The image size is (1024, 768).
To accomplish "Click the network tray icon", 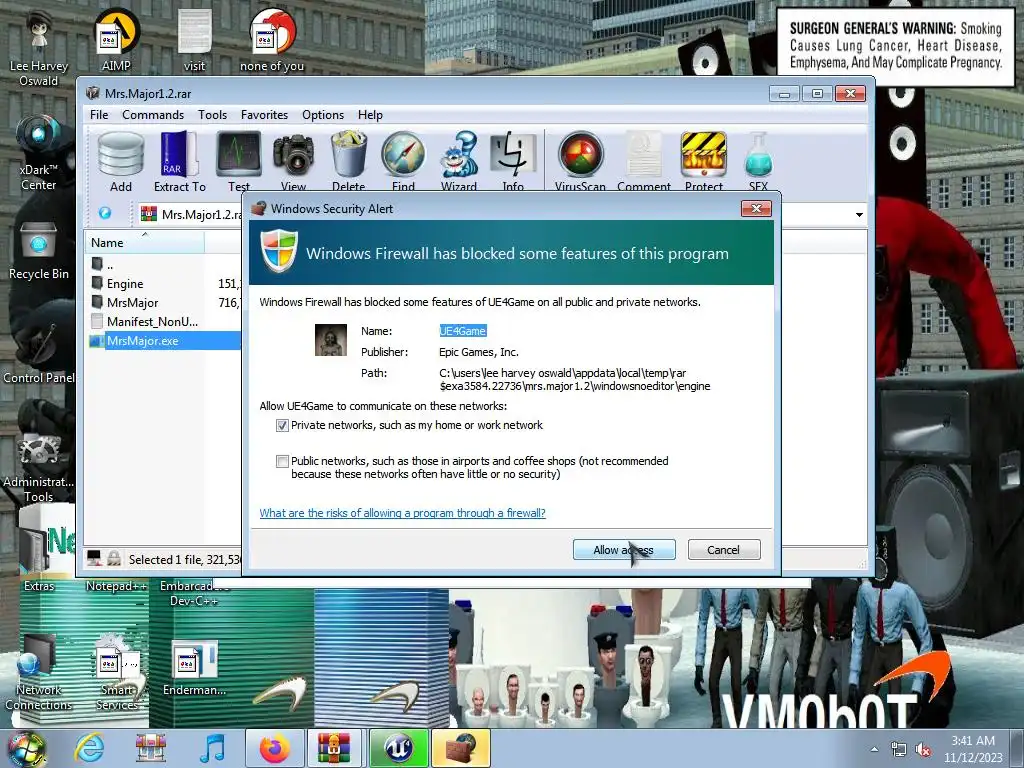I will click(x=899, y=750).
